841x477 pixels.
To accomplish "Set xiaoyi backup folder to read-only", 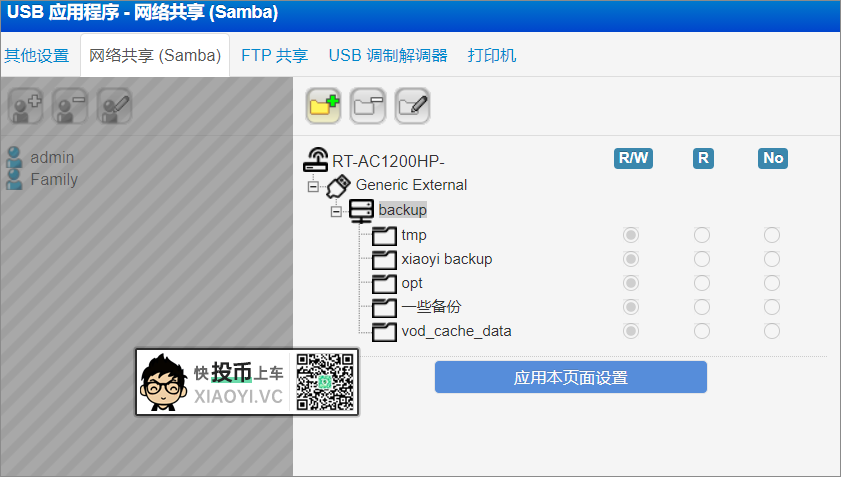I will [702, 259].
